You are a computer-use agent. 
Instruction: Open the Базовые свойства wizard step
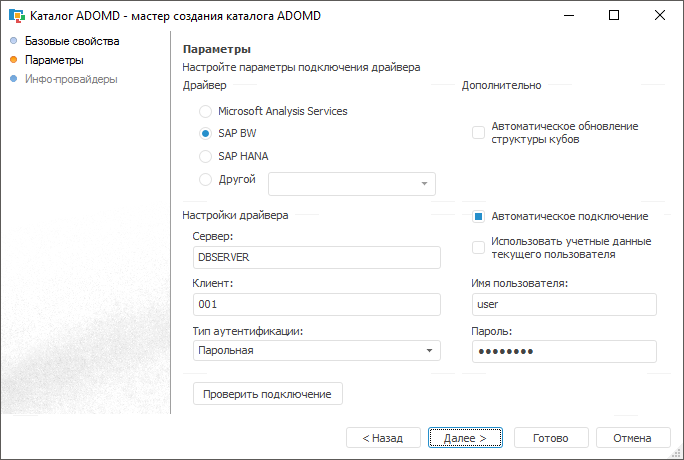pyautogui.click(x=72, y=41)
